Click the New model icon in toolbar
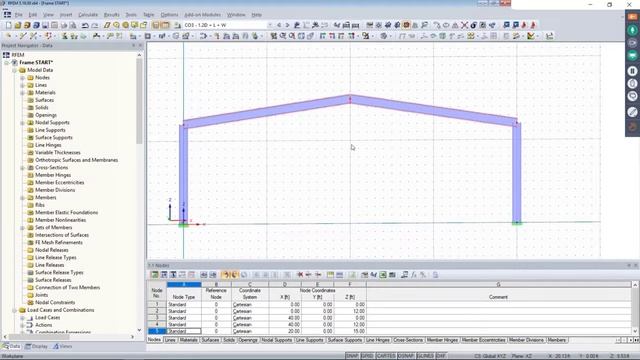 pos(8,25)
